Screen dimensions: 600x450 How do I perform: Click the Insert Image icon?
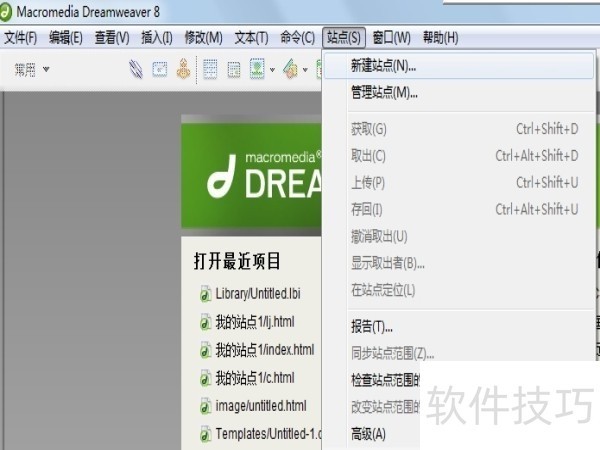[x=257, y=69]
